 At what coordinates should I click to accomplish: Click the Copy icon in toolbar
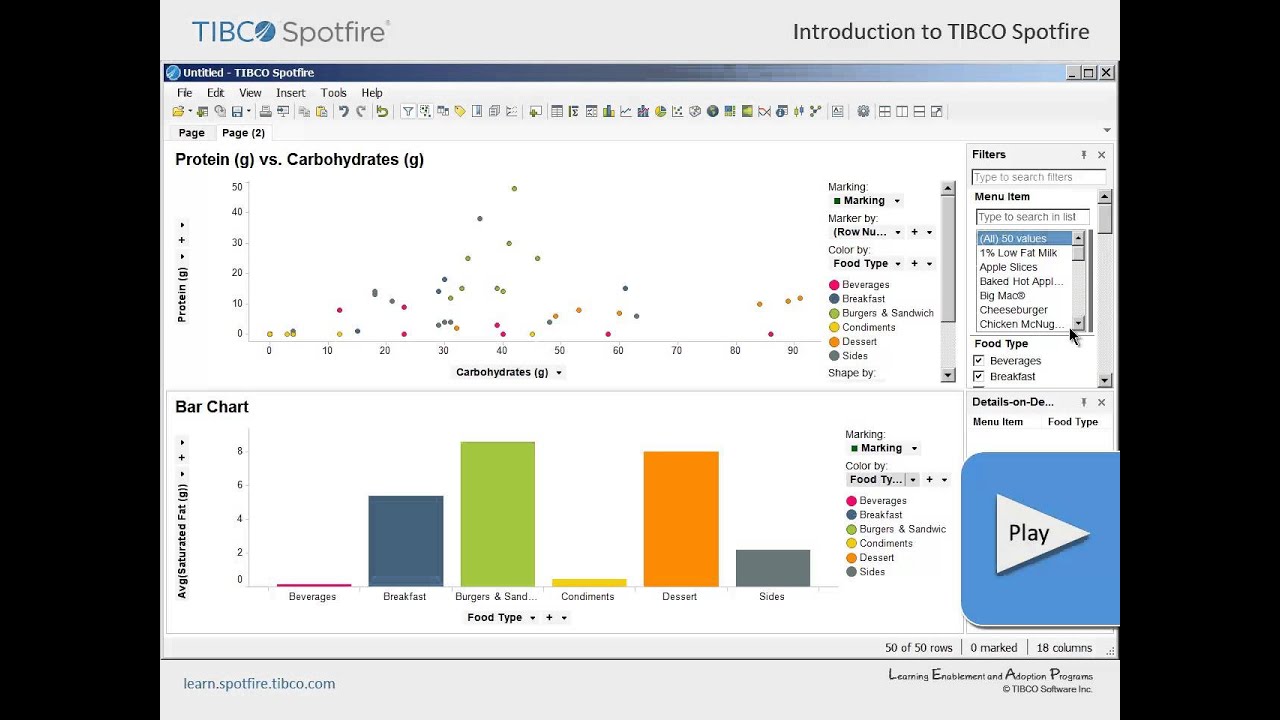pyautogui.click(x=304, y=111)
